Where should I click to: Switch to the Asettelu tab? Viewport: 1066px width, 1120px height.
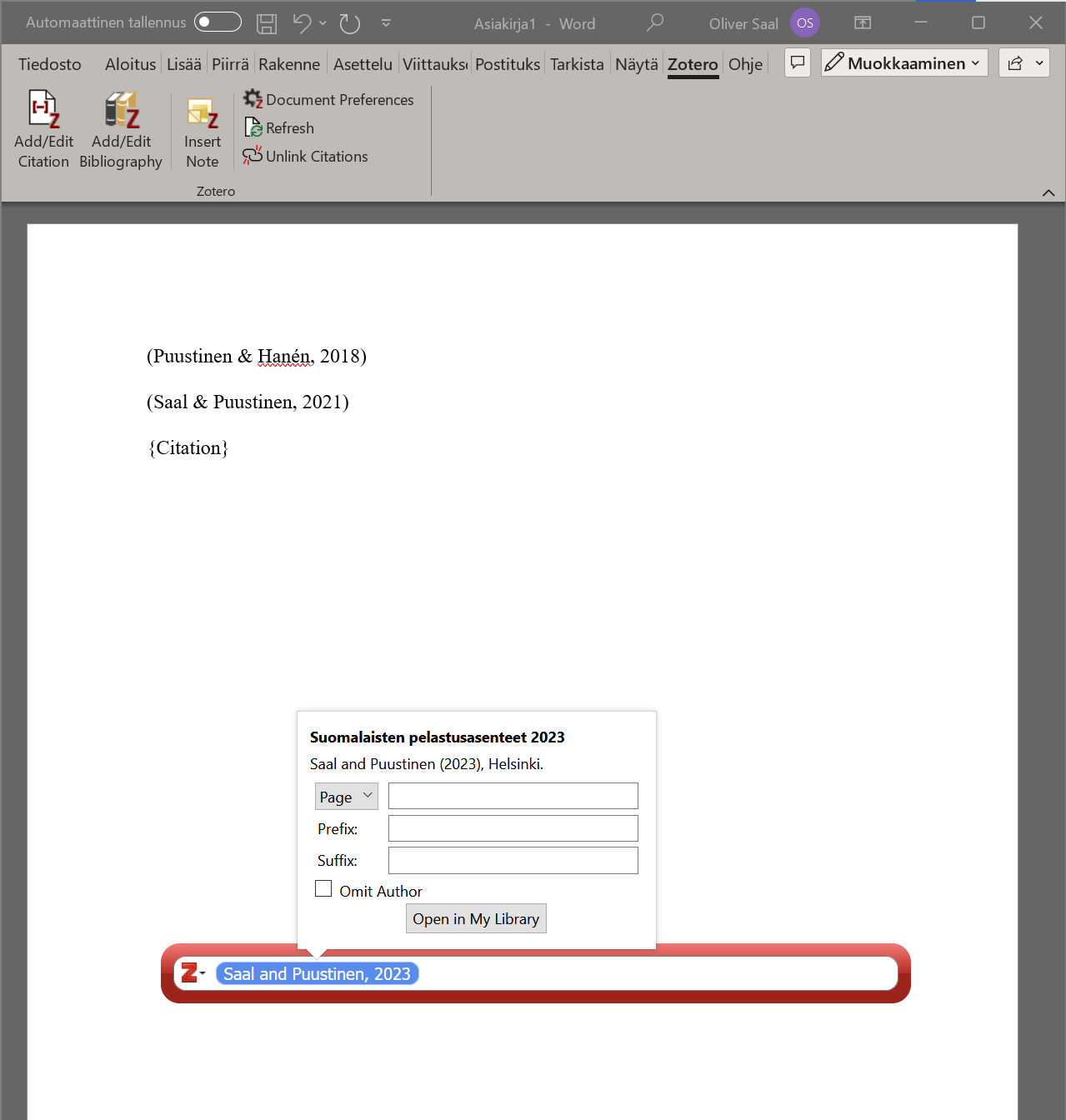[363, 64]
